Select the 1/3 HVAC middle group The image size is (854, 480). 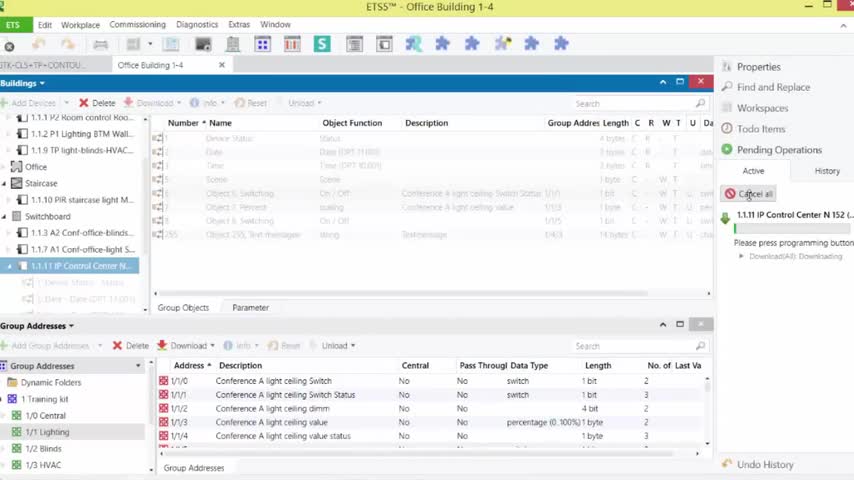click(x=43, y=465)
